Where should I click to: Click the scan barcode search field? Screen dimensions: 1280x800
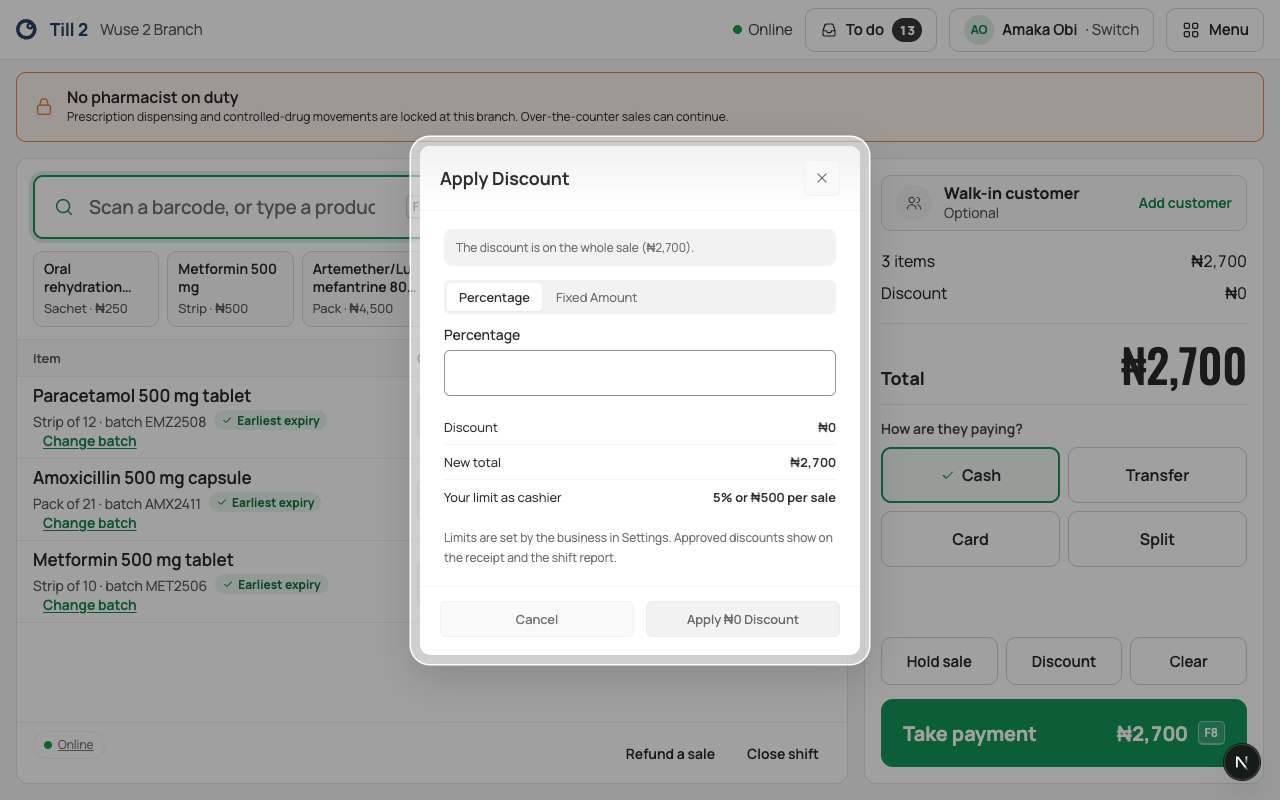(x=230, y=207)
